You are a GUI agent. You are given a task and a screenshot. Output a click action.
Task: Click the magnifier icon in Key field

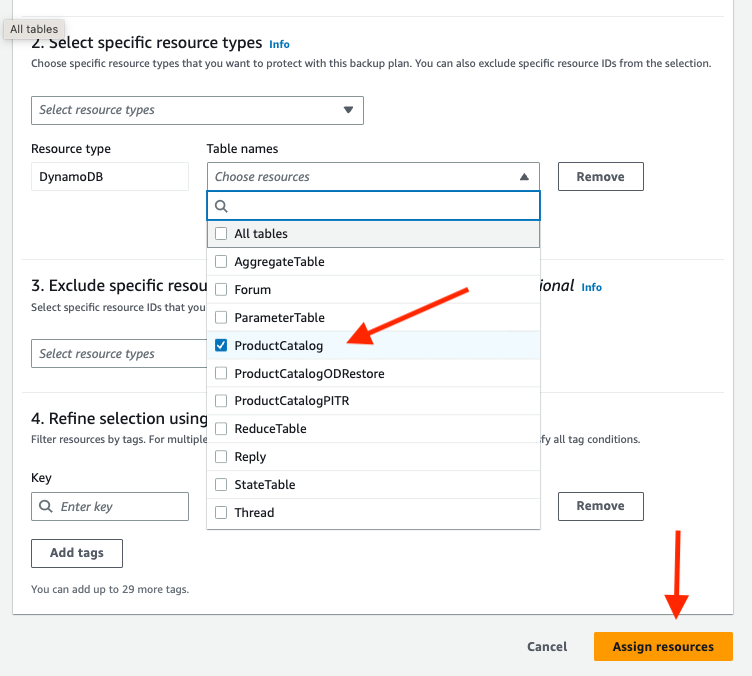pos(46,506)
